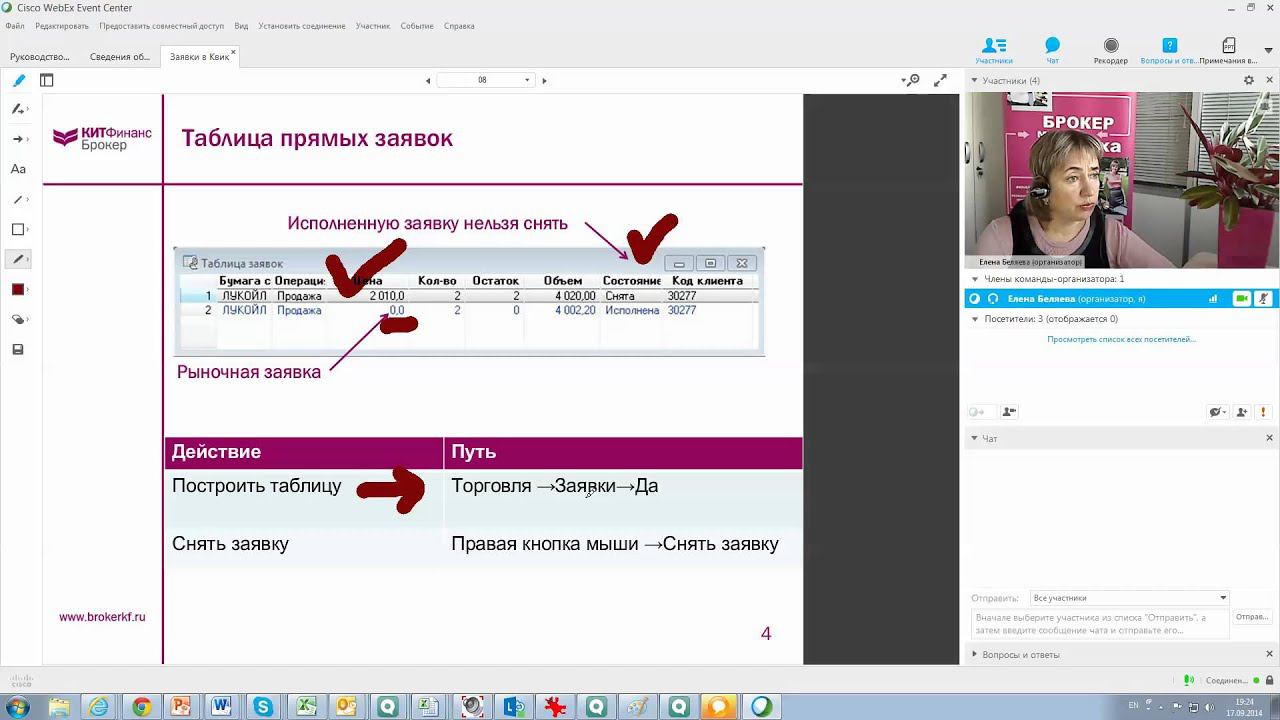
Task: Switch slide to full-screen view
Action: [940, 80]
